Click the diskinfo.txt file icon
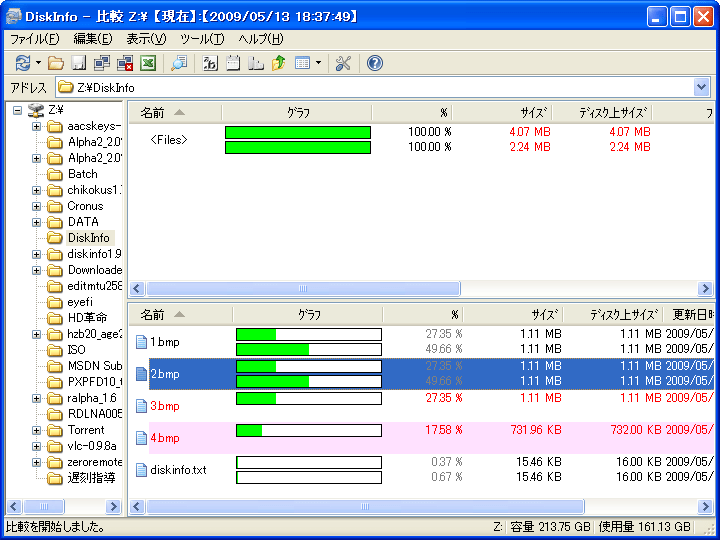 click(x=141, y=470)
